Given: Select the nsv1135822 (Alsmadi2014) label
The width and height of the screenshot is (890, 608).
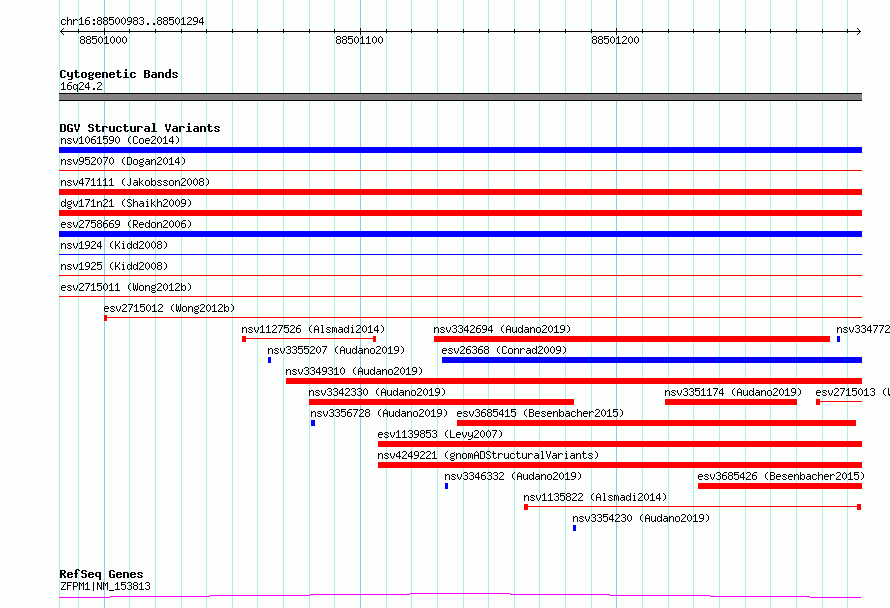Looking at the screenshot, I should (595, 497).
